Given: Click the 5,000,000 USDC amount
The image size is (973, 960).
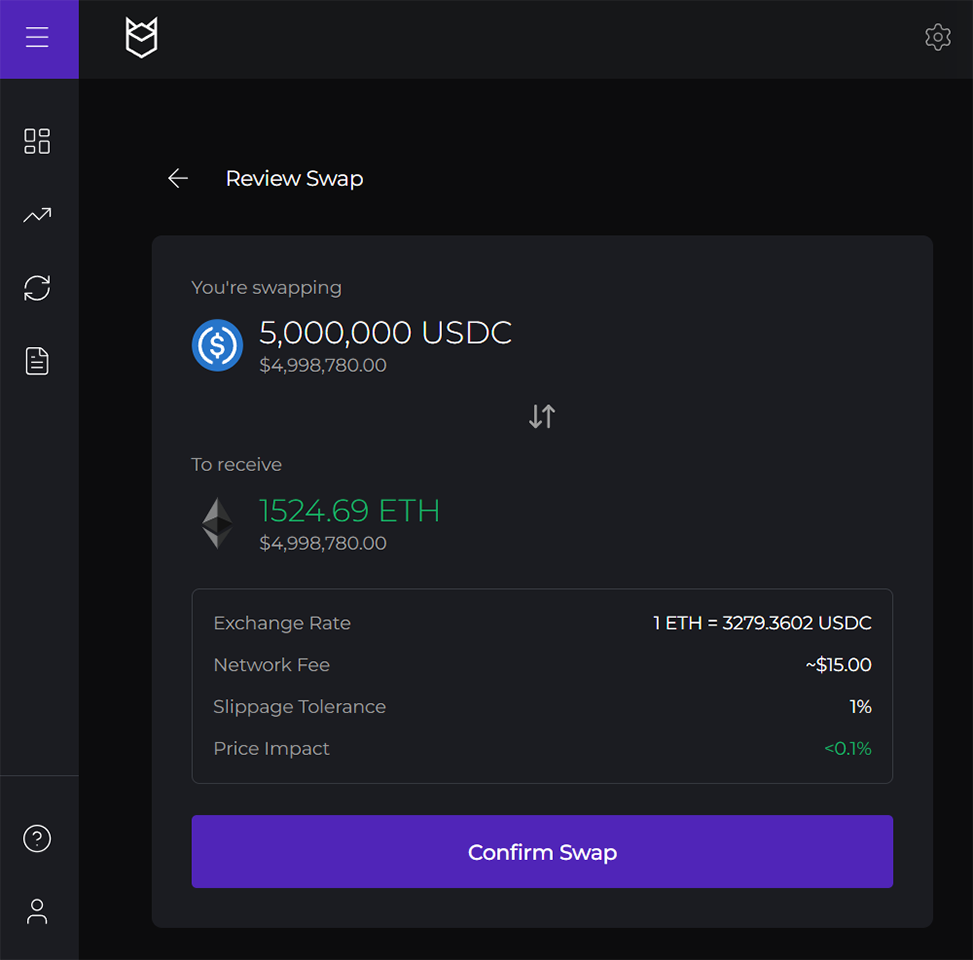Looking at the screenshot, I should coord(385,333).
